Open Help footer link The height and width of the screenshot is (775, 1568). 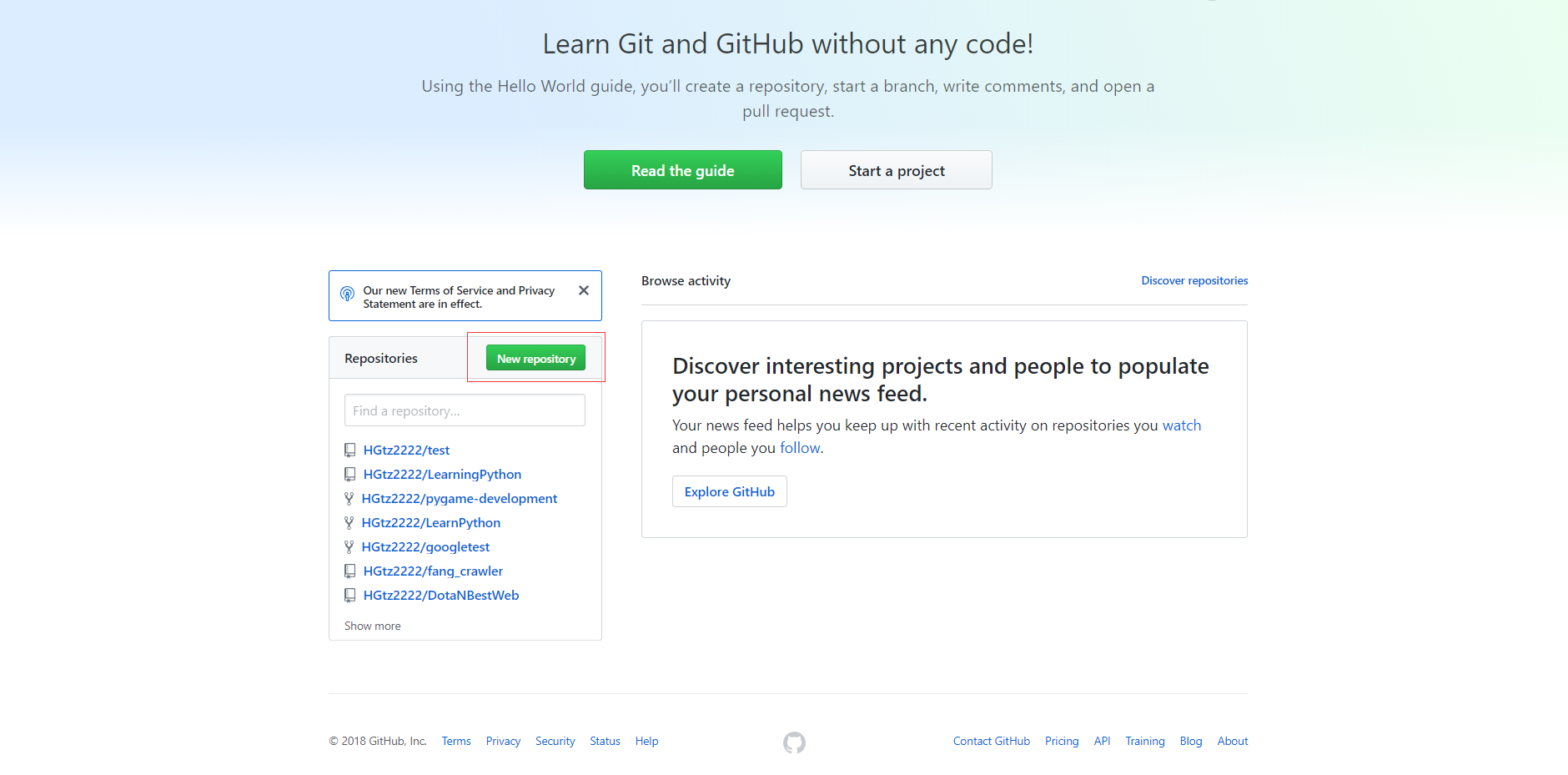tap(646, 742)
